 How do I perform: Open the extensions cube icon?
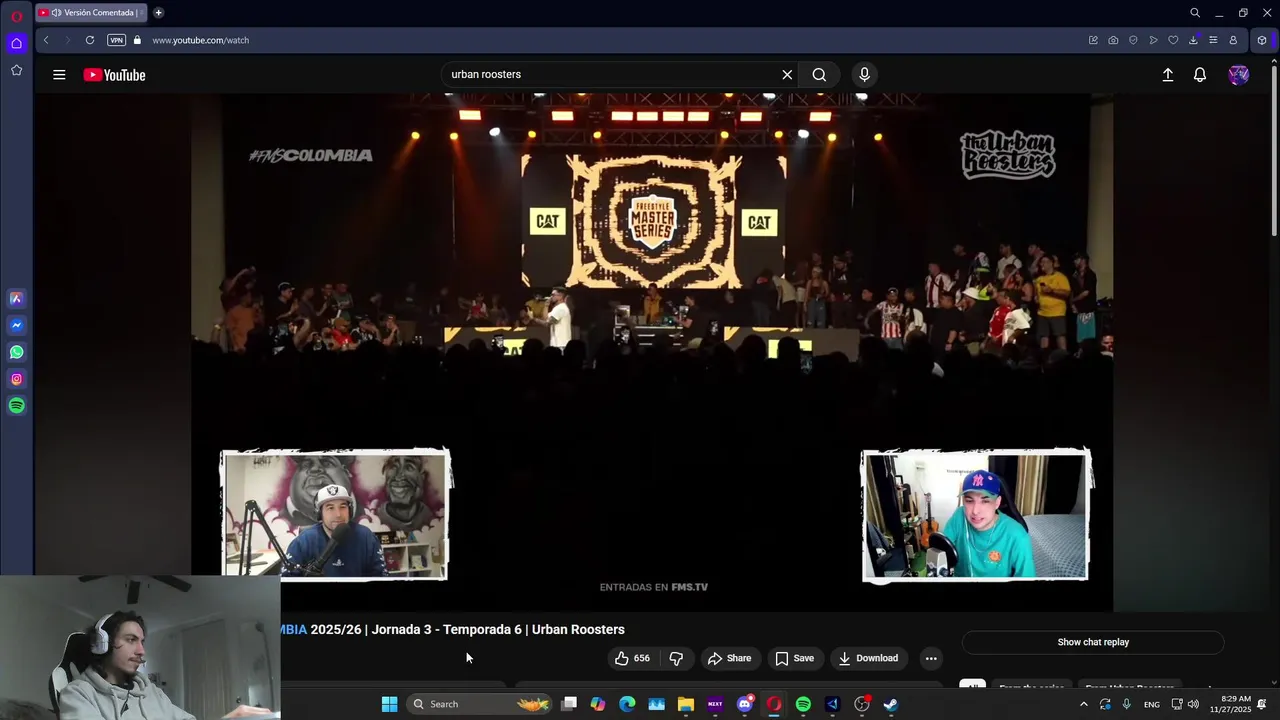coord(1262,40)
